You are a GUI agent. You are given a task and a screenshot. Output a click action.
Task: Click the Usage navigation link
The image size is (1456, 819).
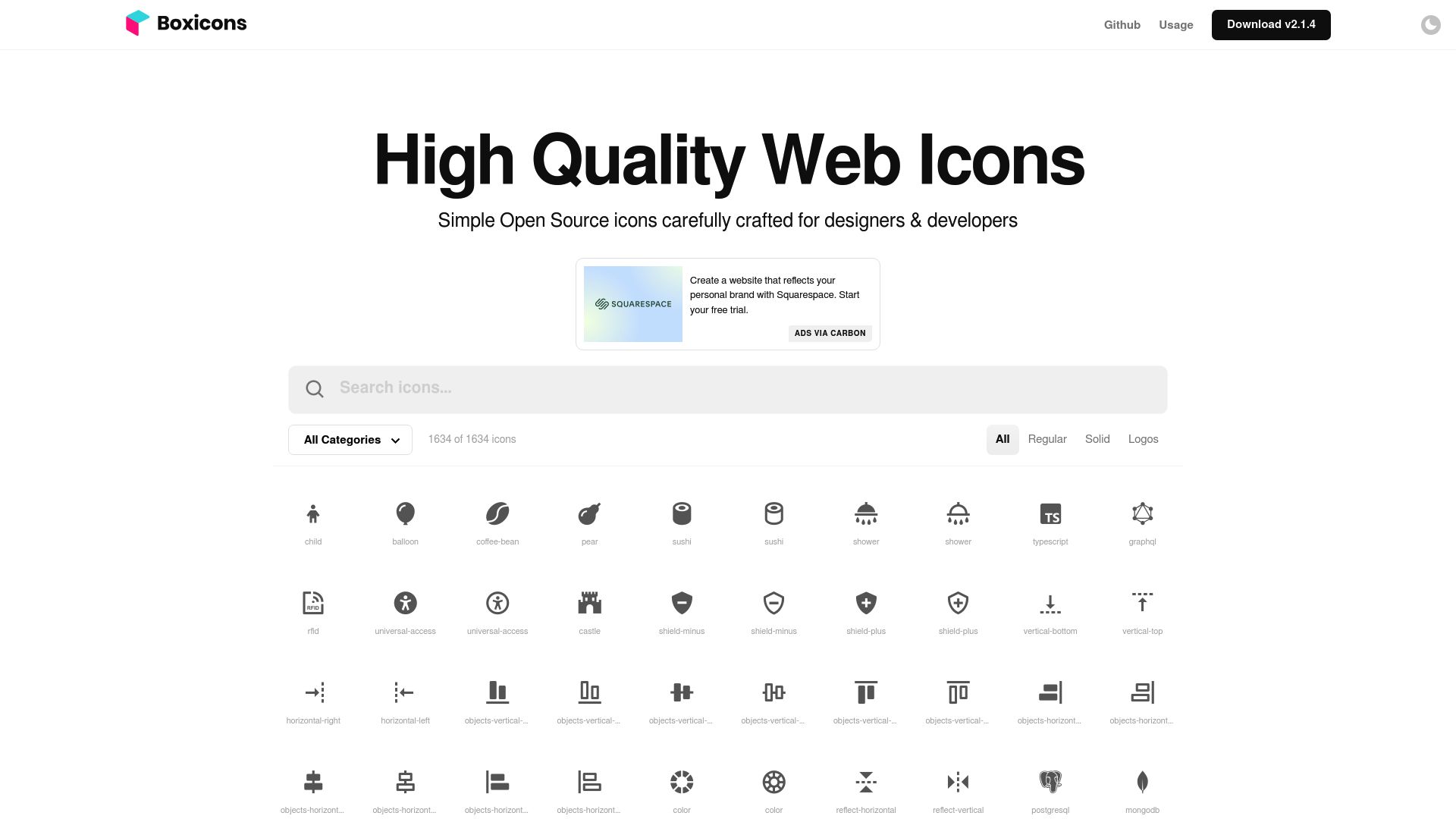[x=1176, y=25]
